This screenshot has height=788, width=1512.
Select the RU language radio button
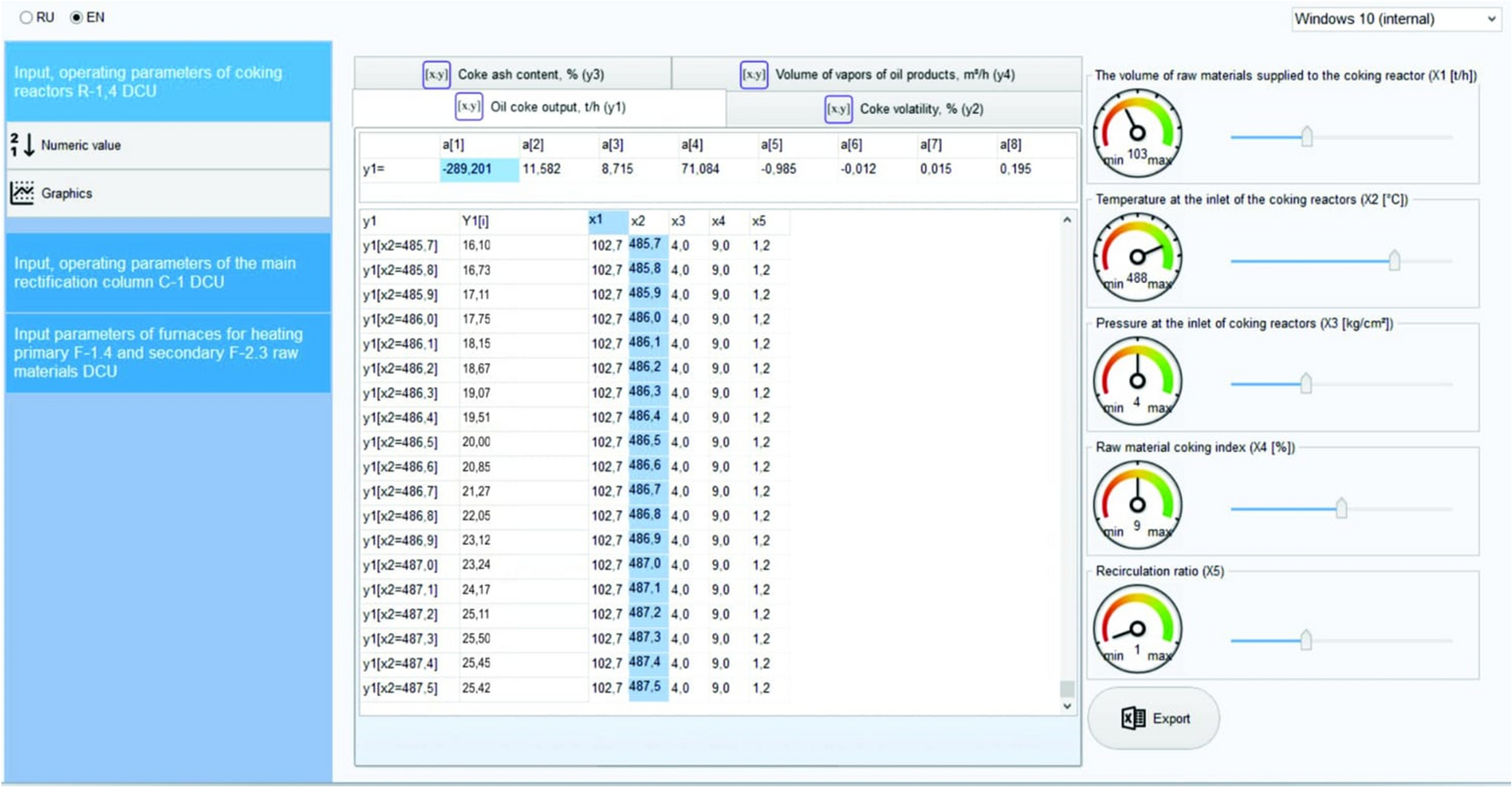pos(26,18)
